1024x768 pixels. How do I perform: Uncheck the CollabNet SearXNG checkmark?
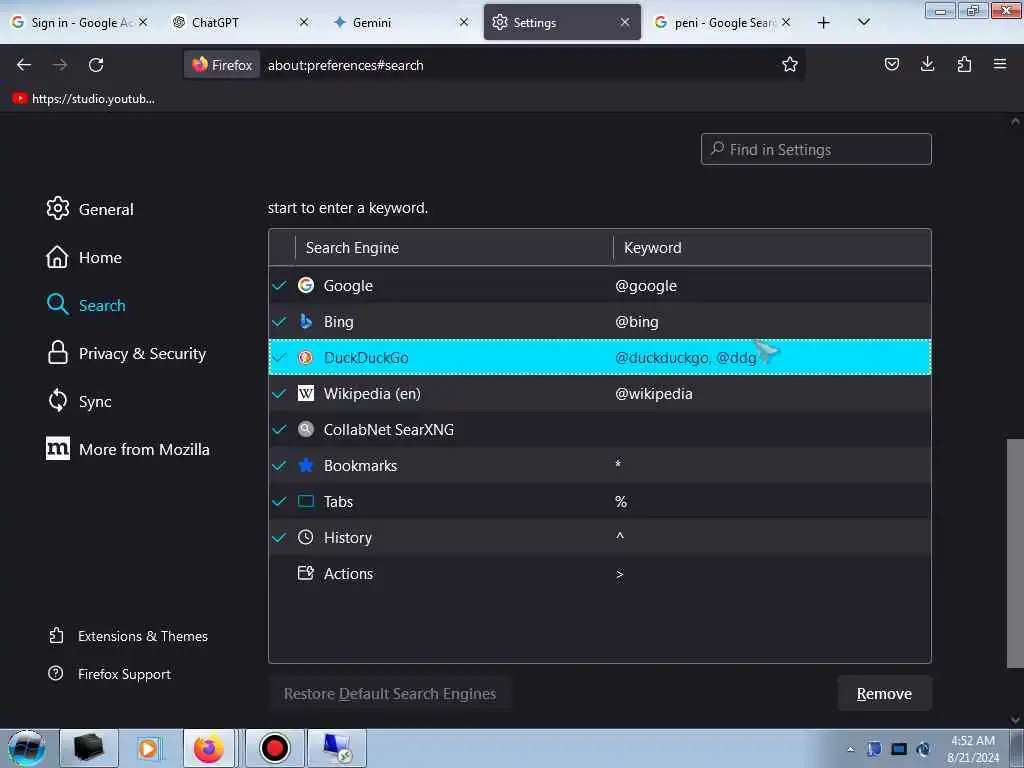coord(280,429)
